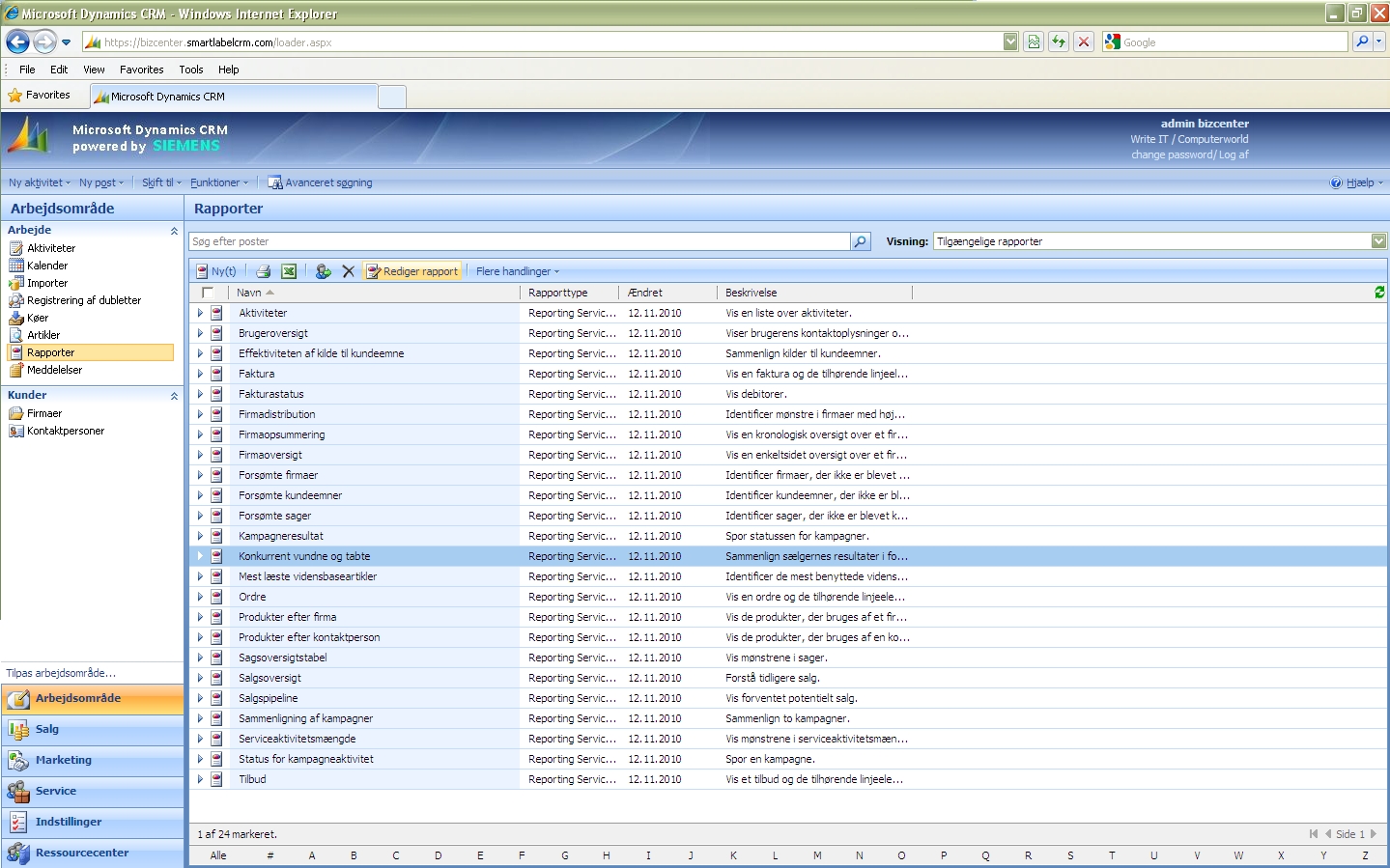Collapse the Arbejde section in the sidebar
Image resolution: width=1390 pixels, height=868 pixels.
[174, 231]
